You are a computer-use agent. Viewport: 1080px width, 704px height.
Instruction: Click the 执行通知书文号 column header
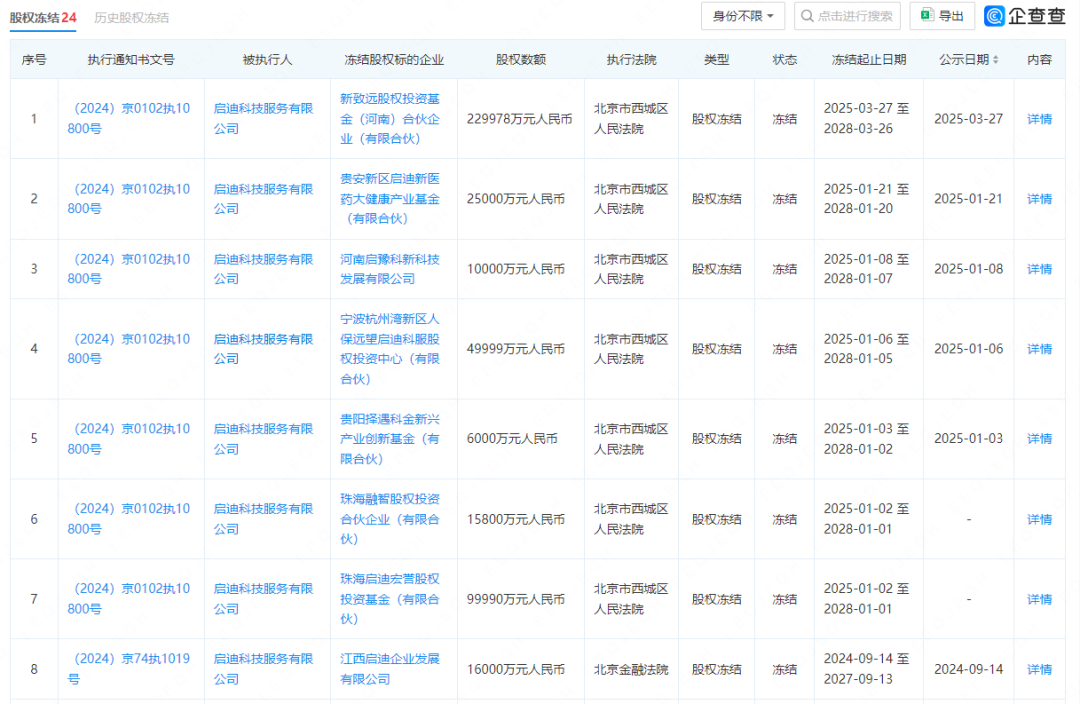click(131, 60)
